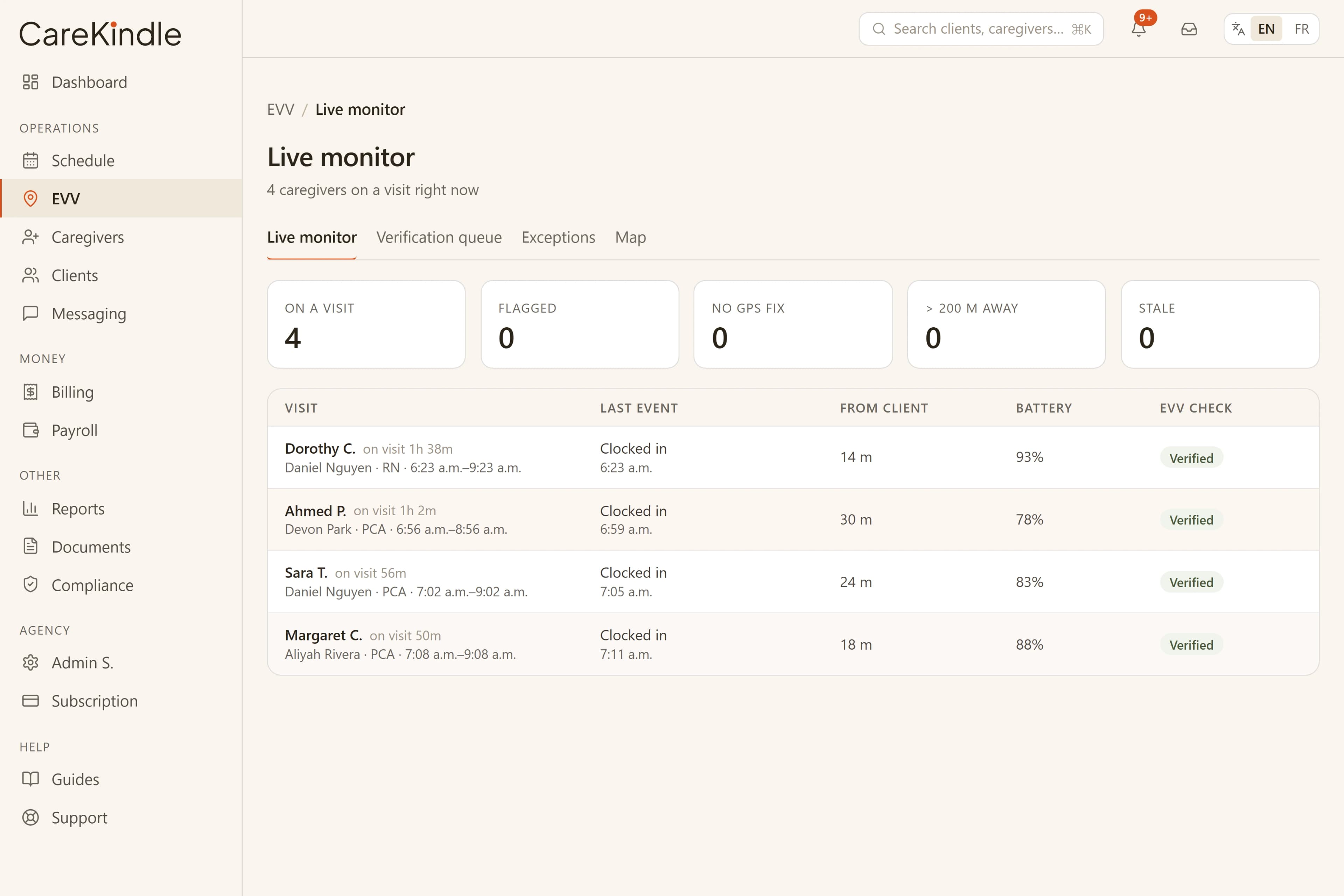This screenshot has height=896, width=1344.
Task: Click the From Client column header
Action: pyautogui.click(x=884, y=408)
